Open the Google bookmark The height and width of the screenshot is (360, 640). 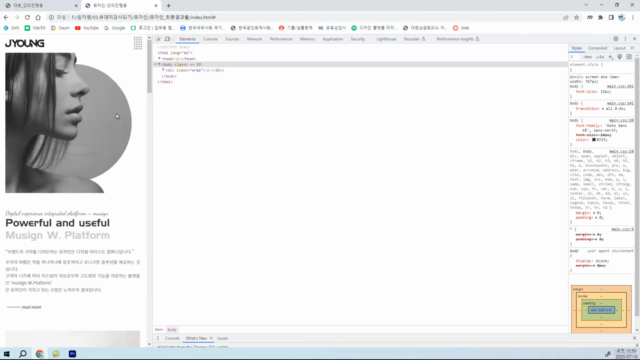(115, 28)
